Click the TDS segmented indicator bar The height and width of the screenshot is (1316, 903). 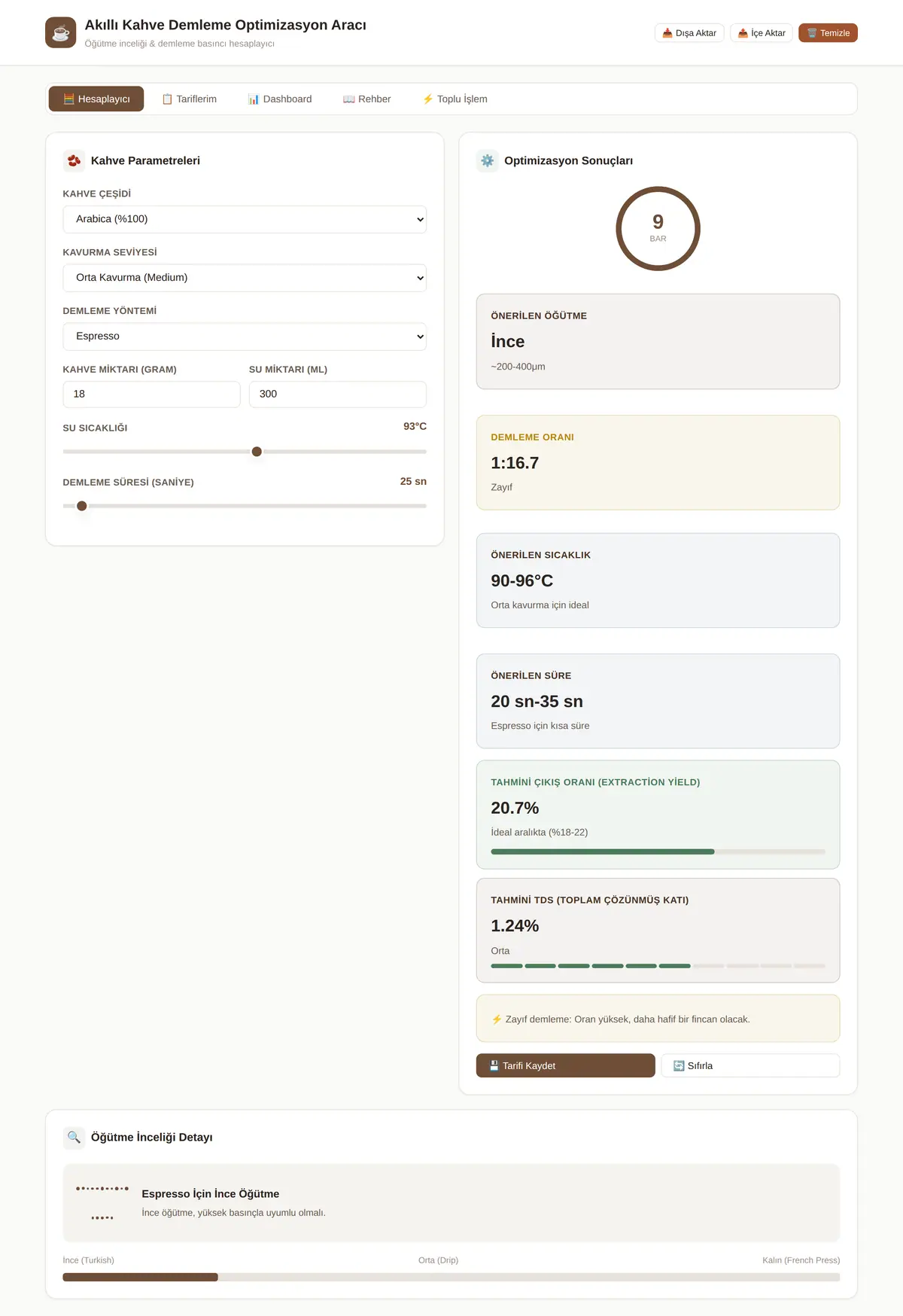658,966
